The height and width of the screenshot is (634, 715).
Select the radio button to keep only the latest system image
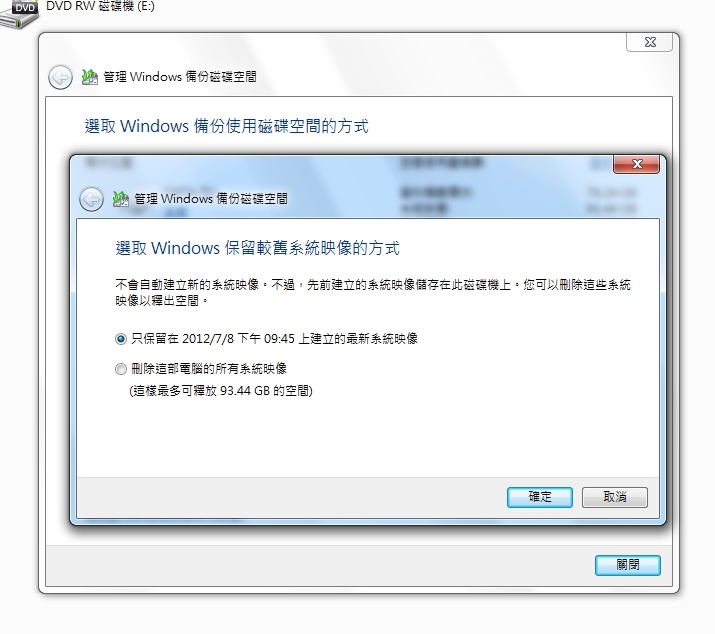pyautogui.click(x=120, y=339)
